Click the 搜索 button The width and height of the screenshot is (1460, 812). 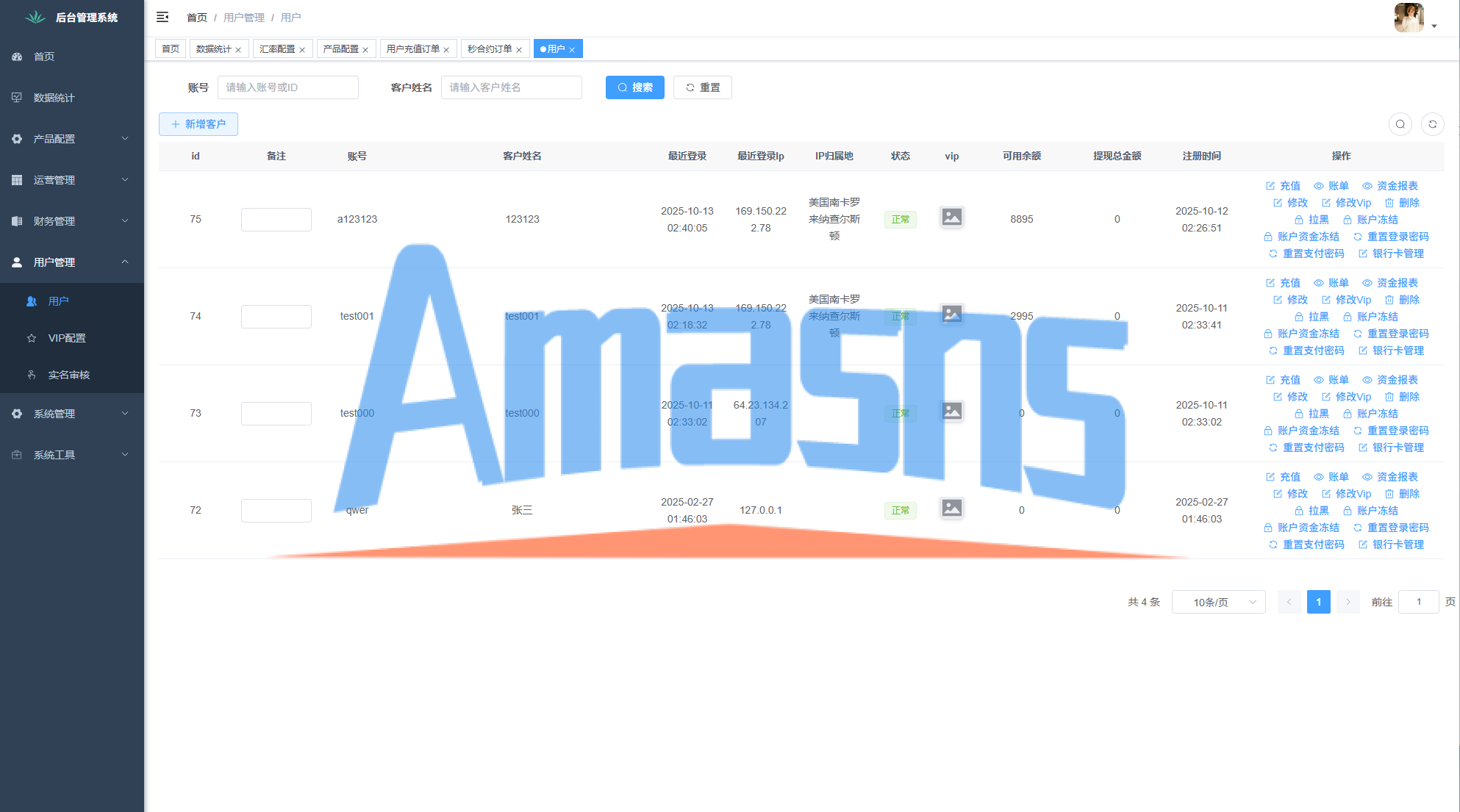[634, 87]
